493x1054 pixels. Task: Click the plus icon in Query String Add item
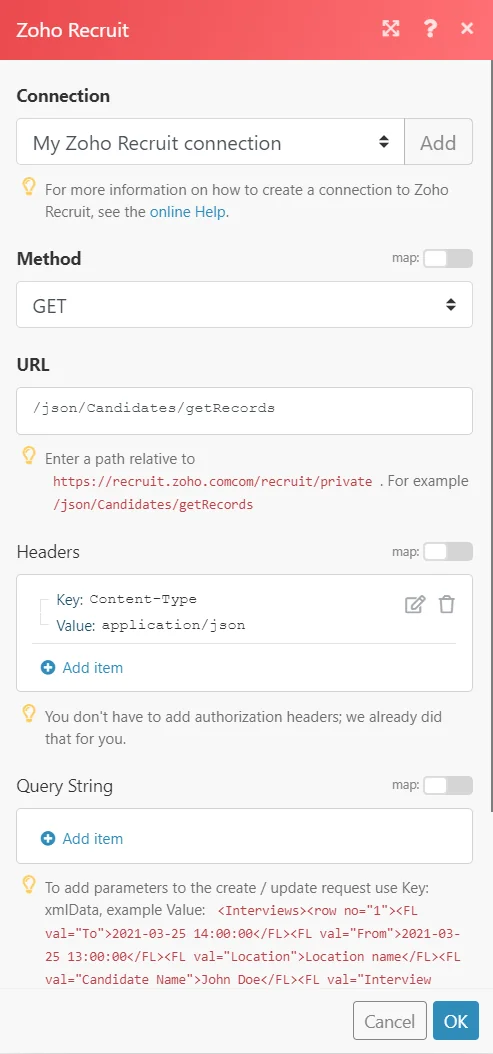[48, 839]
